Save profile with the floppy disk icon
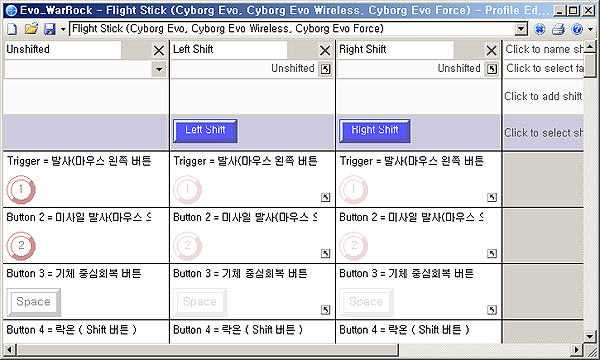This screenshot has width=600, height=360. pyautogui.click(x=49, y=29)
